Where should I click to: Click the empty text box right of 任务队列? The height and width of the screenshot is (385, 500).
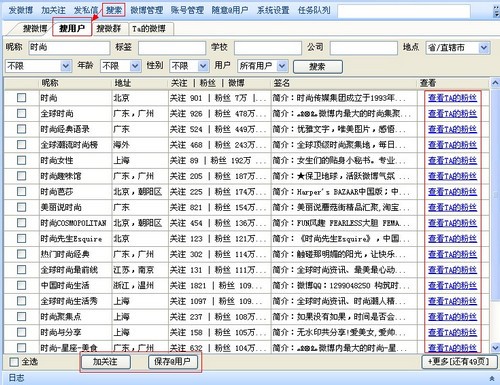(x=404, y=11)
